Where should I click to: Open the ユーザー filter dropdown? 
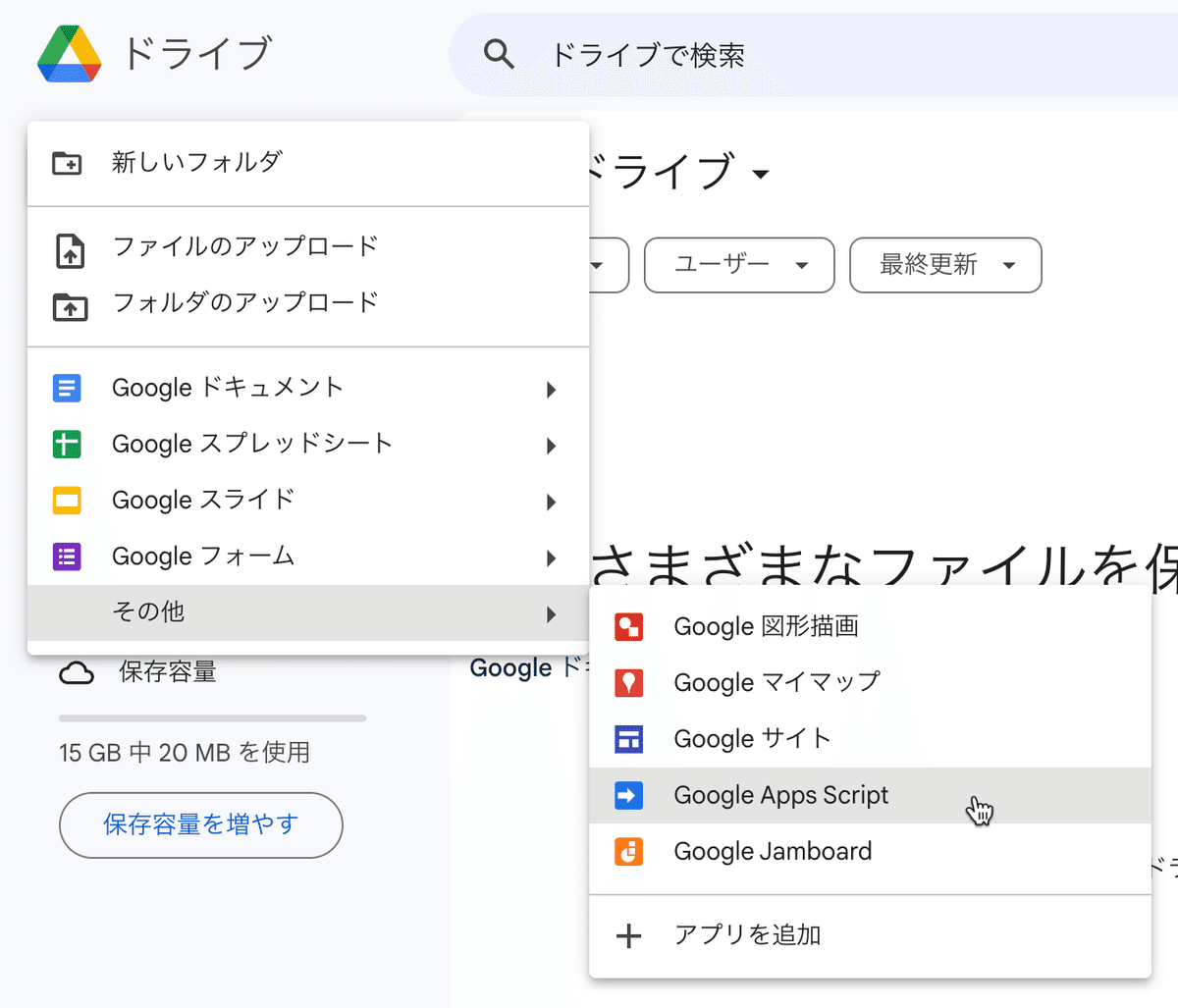[x=739, y=265]
